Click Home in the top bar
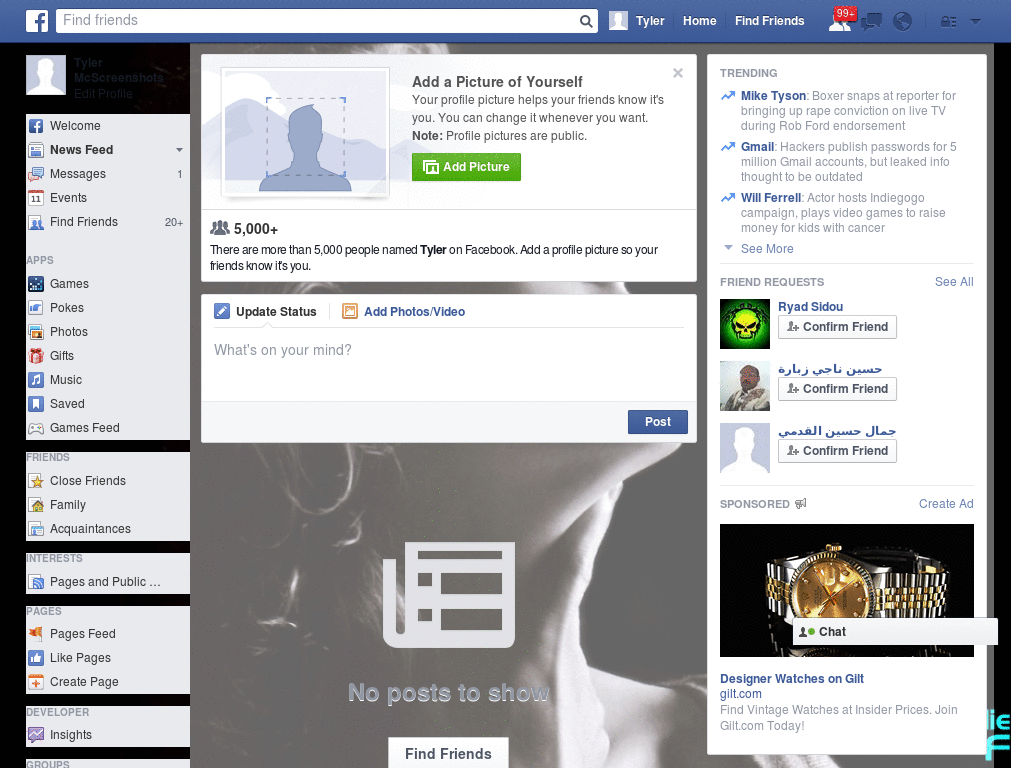The image size is (1024, 768). coord(699,21)
